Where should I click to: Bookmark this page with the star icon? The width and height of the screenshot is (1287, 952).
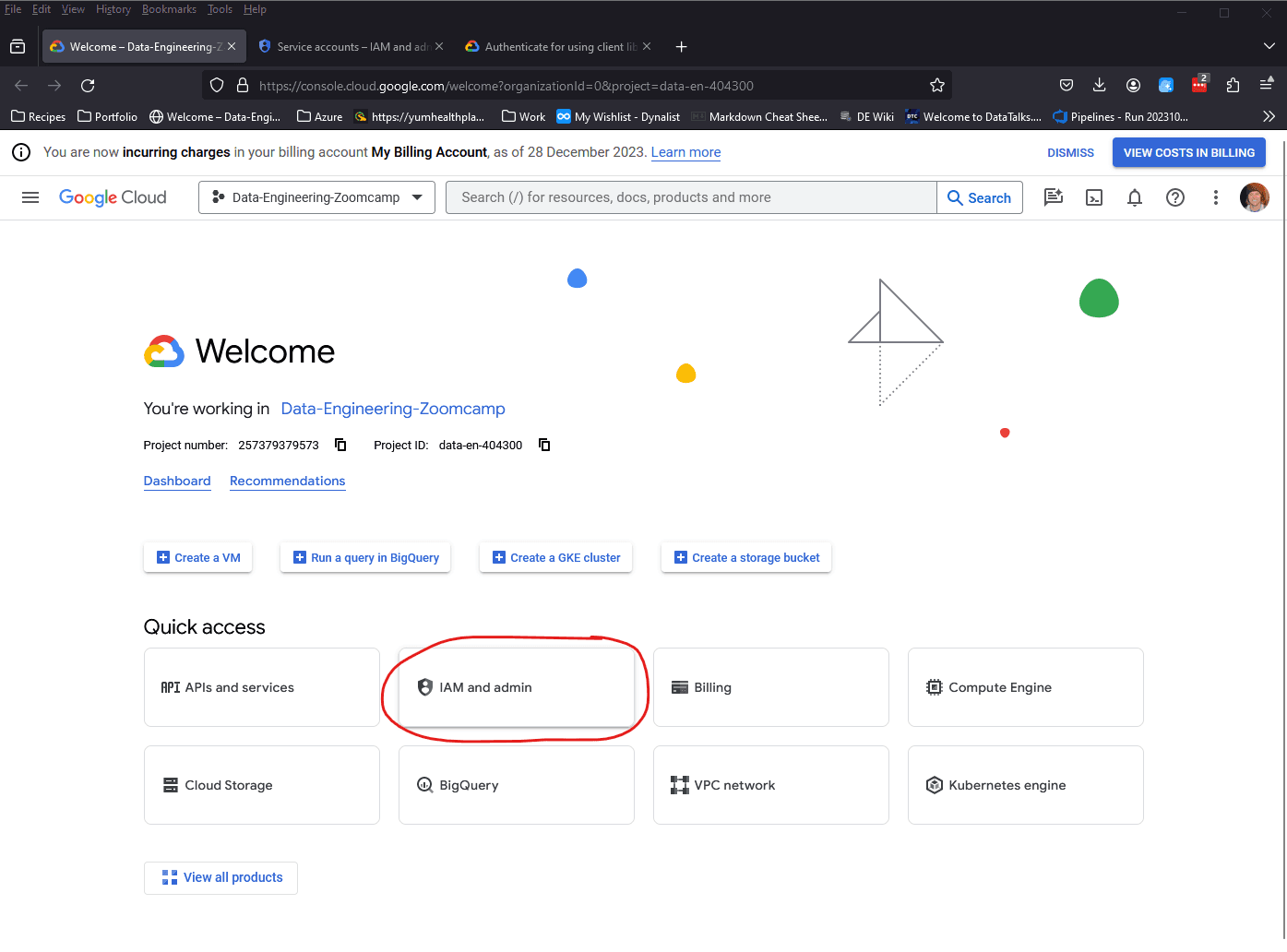[937, 86]
